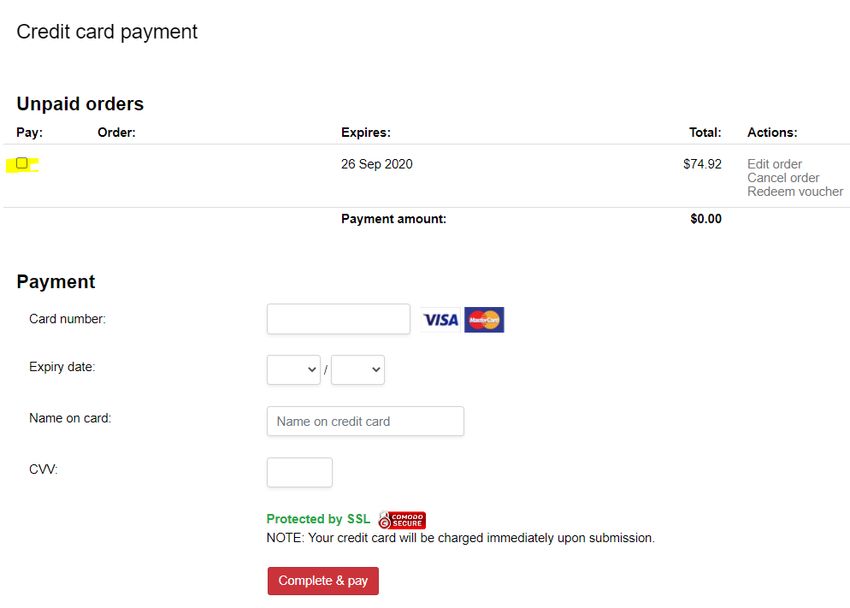The image size is (850, 608).
Task: Click the Edit order link
Action: pyautogui.click(x=774, y=164)
